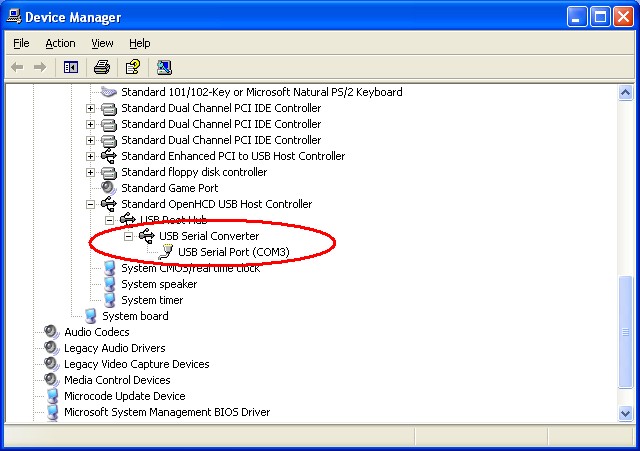Click the OpenHCD USB Host Controller icon
640x451 pixels.
pos(109,204)
